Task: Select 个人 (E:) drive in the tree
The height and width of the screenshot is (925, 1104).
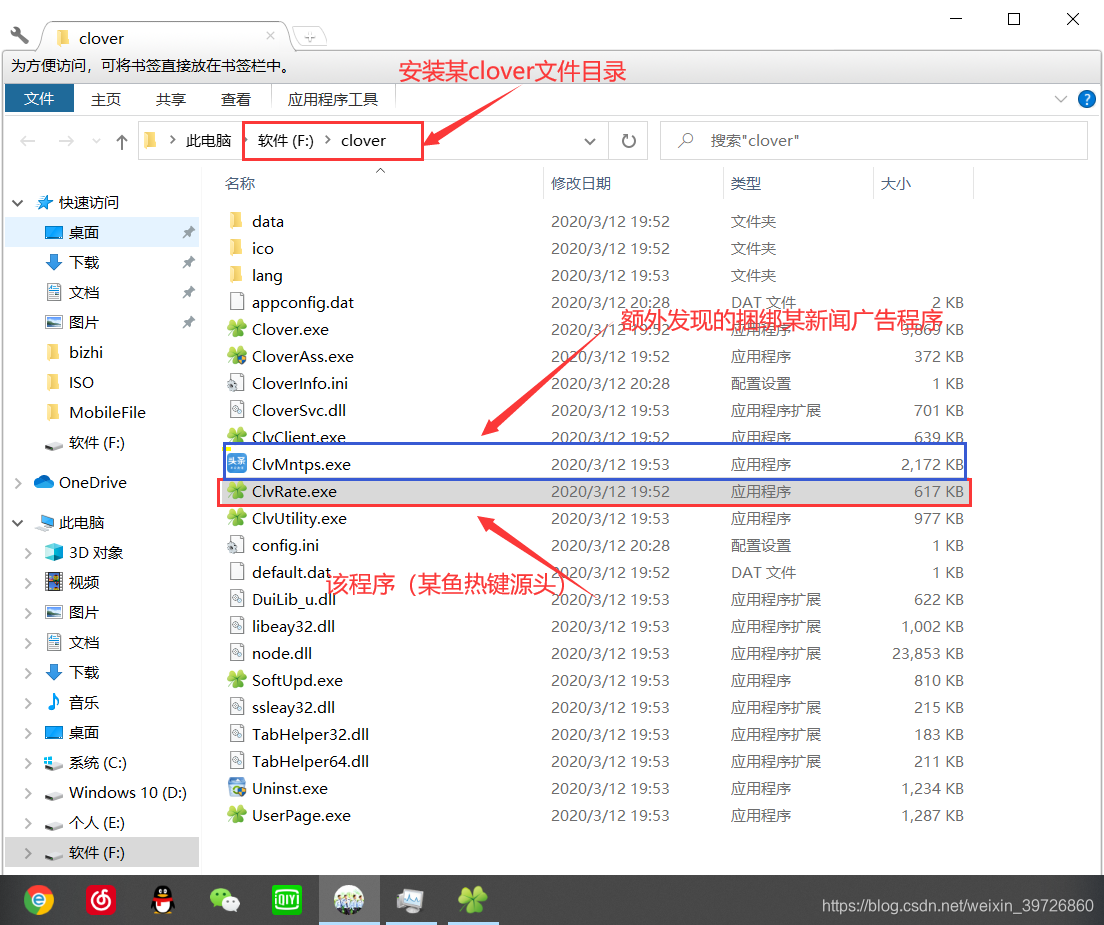Action: point(96,823)
